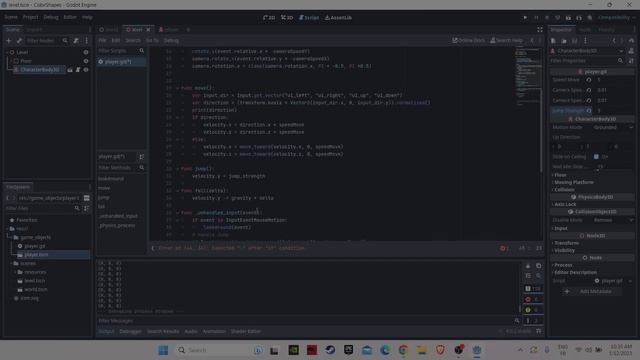This screenshot has width=640, height=360.
Task: Load resource icon in Inspector toolbar
Action: coord(564,41)
